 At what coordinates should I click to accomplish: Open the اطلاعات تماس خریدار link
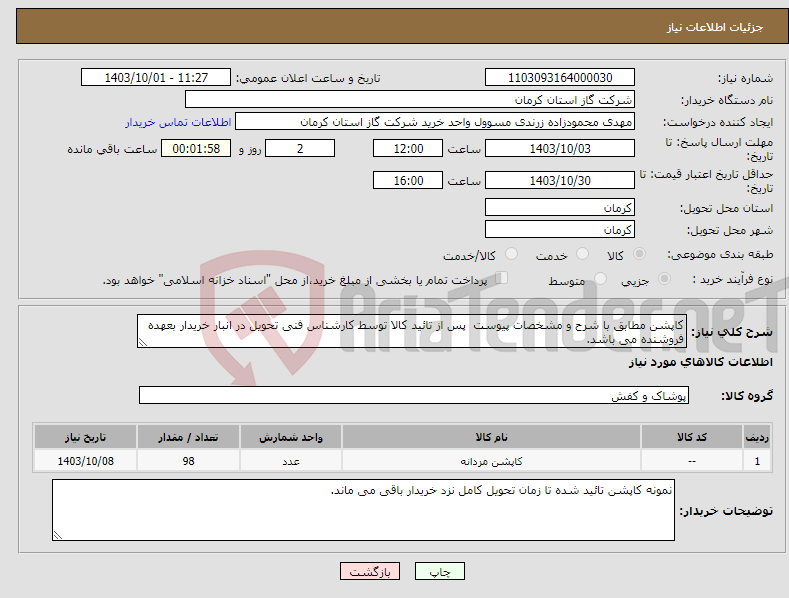click(178, 122)
